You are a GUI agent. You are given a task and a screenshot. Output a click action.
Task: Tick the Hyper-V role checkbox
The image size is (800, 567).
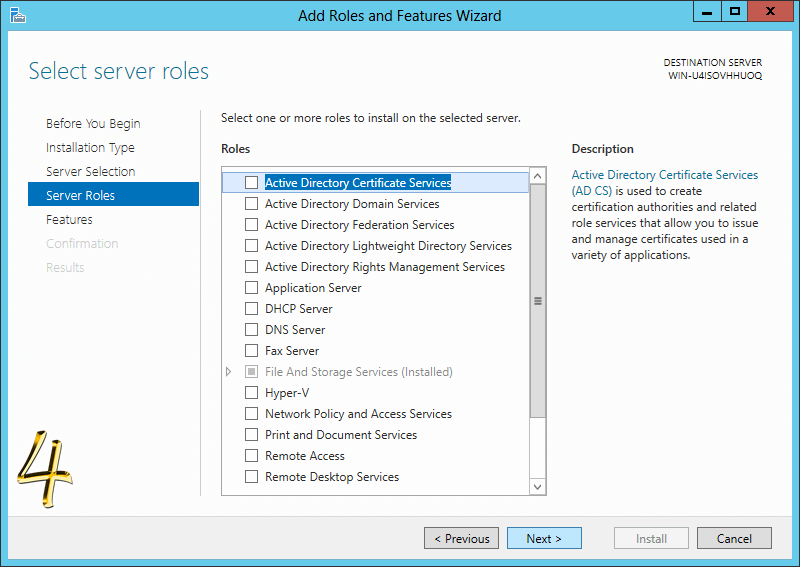251,392
